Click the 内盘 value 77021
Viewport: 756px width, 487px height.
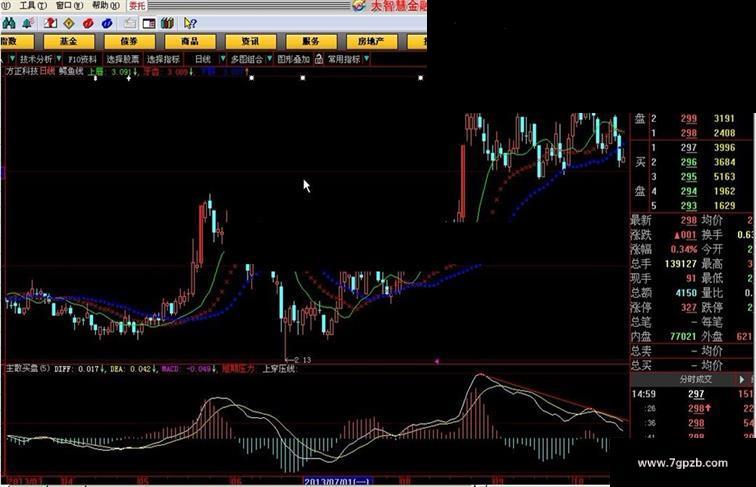683,336
